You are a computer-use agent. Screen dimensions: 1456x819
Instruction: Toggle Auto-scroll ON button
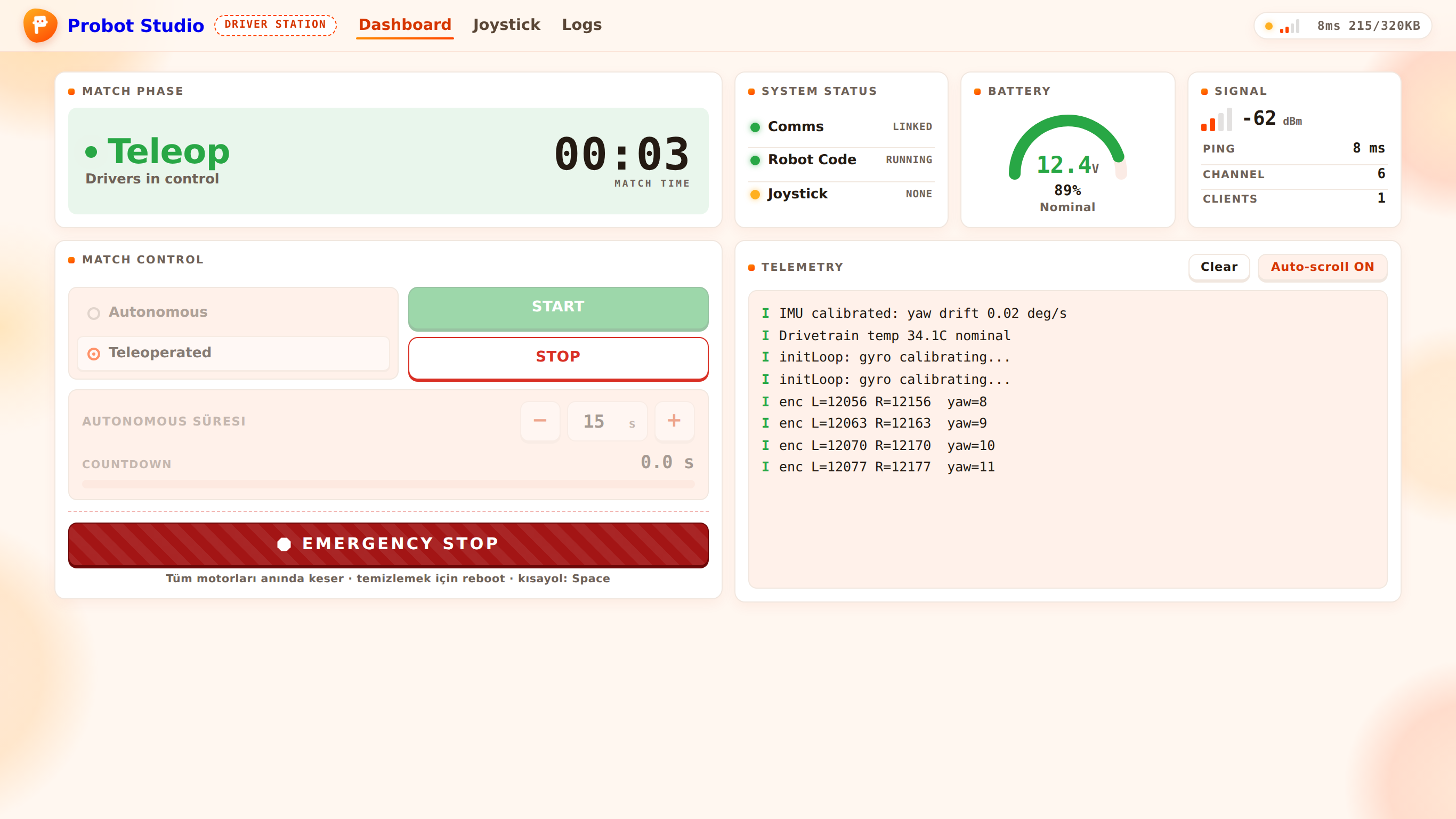pyautogui.click(x=1322, y=267)
